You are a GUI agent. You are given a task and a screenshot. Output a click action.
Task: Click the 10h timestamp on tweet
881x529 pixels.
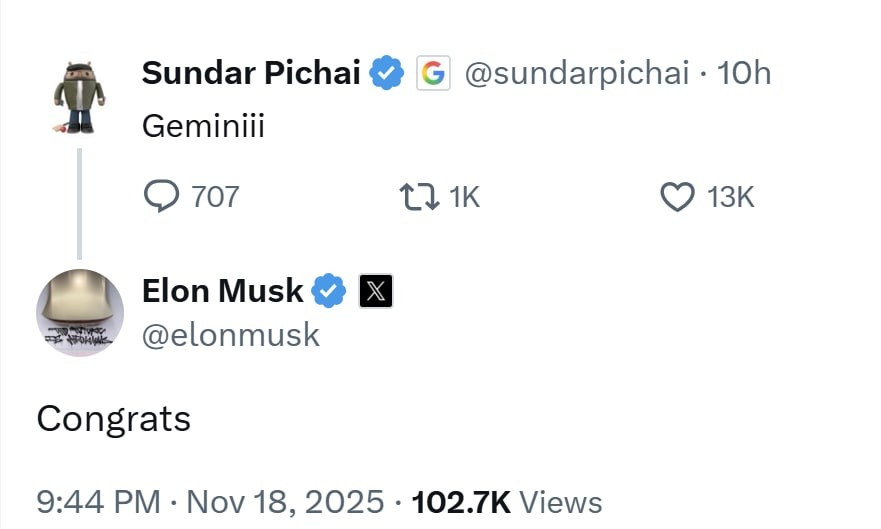pyautogui.click(x=745, y=73)
